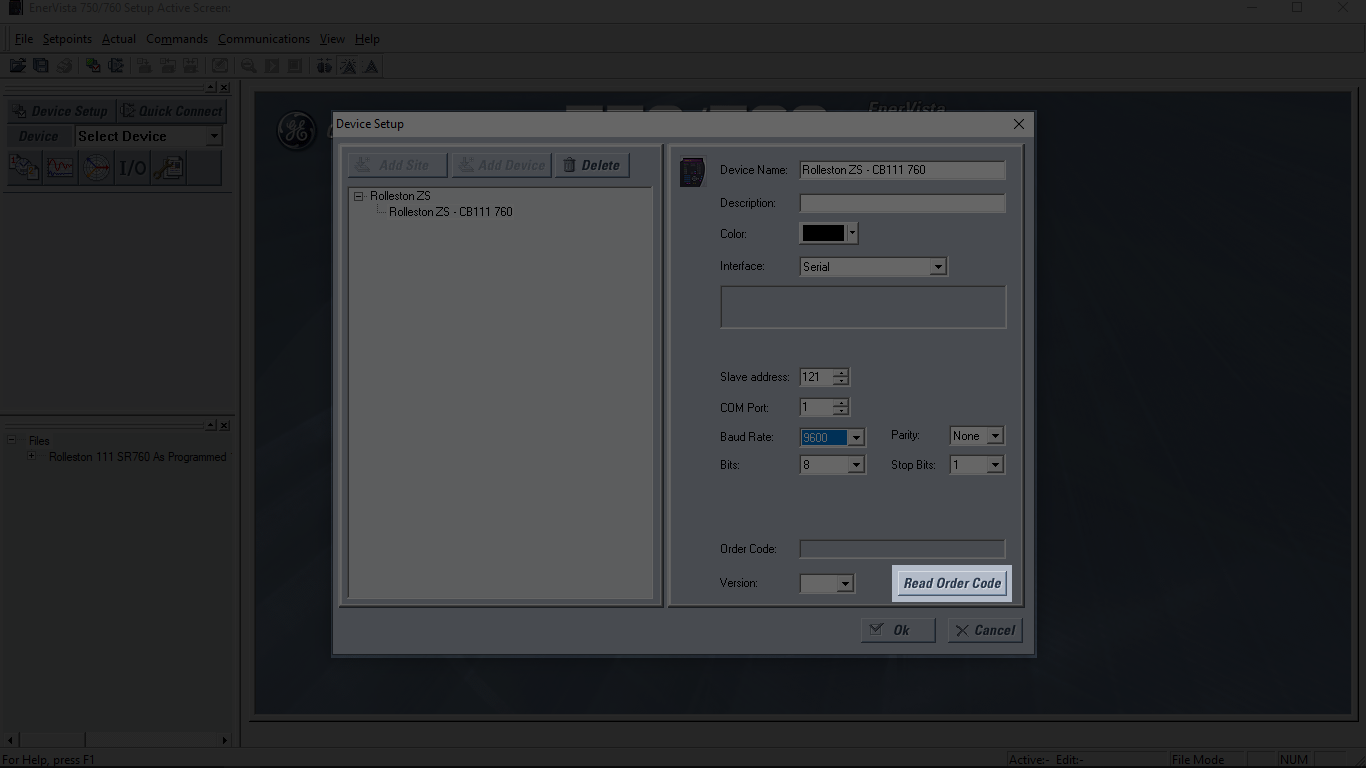The width and height of the screenshot is (1366, 768).
Task: Increase the Slave address value
Action: [x=841, y=373]
